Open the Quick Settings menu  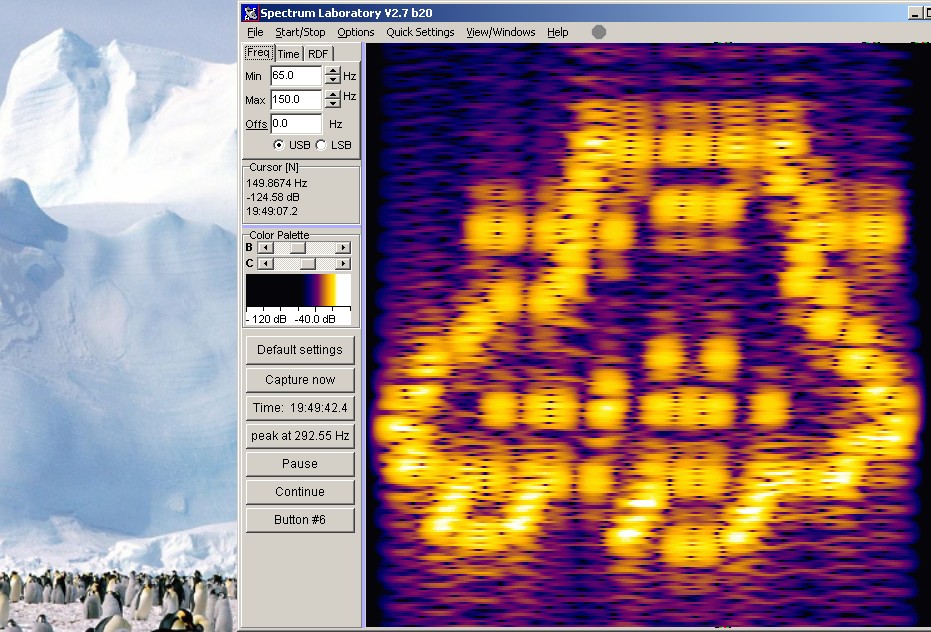[x=420, y=32]
